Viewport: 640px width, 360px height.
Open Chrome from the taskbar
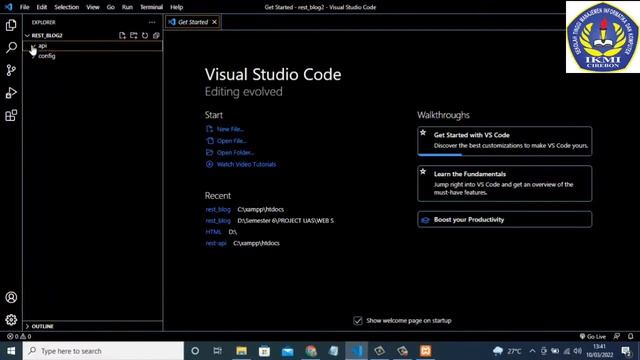tap(311, 351)
